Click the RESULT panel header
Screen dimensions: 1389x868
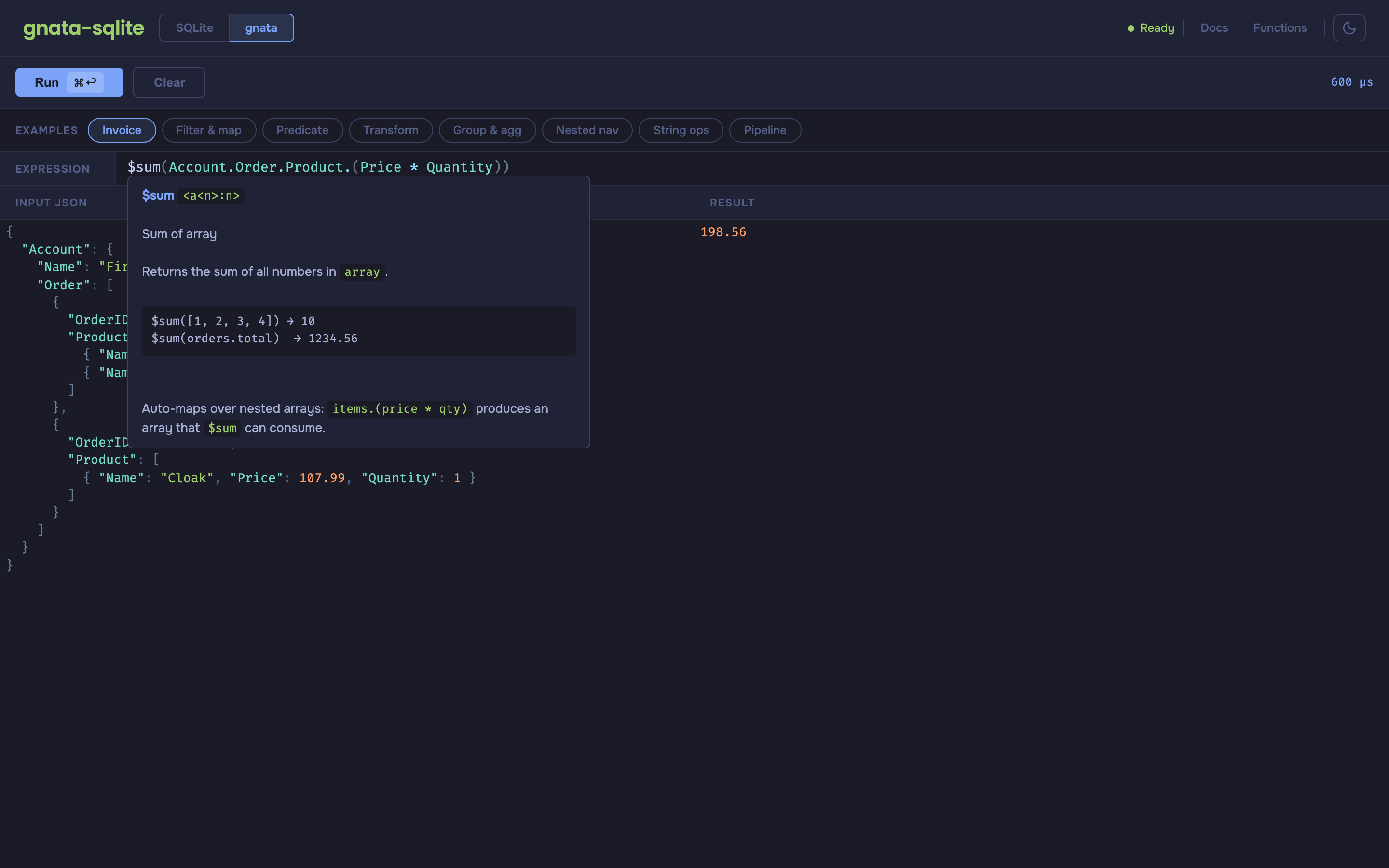pos(732,203)
